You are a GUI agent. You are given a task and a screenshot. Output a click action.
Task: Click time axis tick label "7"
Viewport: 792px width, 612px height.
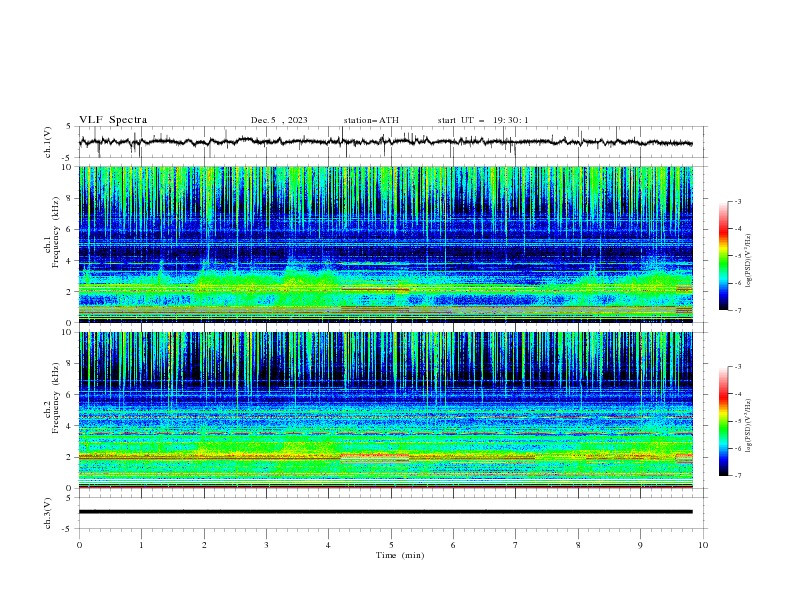tap(516, 545)
